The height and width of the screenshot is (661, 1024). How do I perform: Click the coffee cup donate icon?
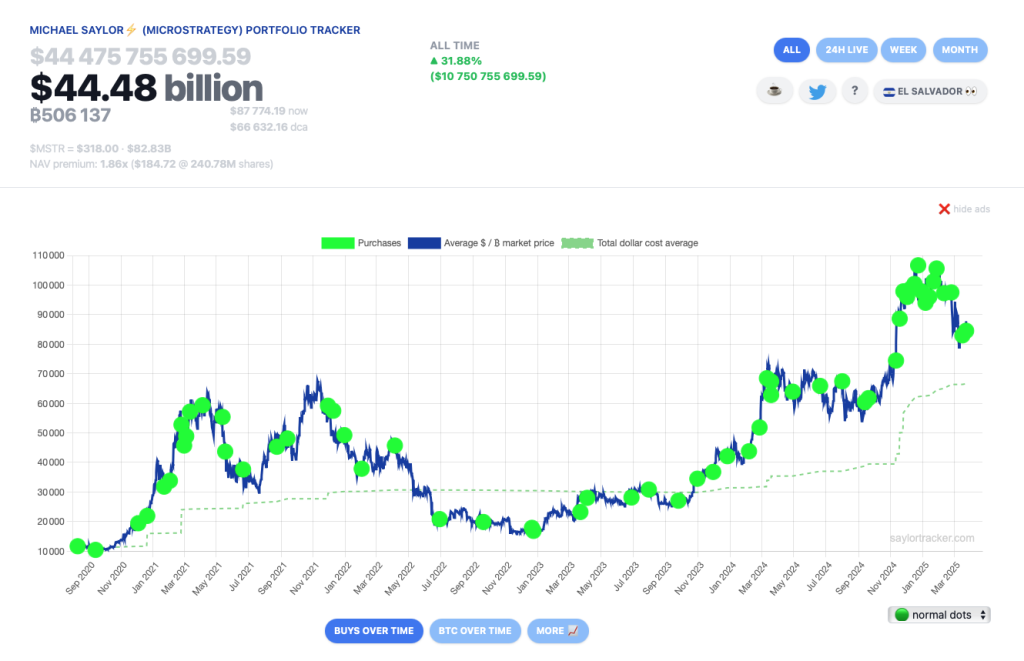tap(775, 91)
